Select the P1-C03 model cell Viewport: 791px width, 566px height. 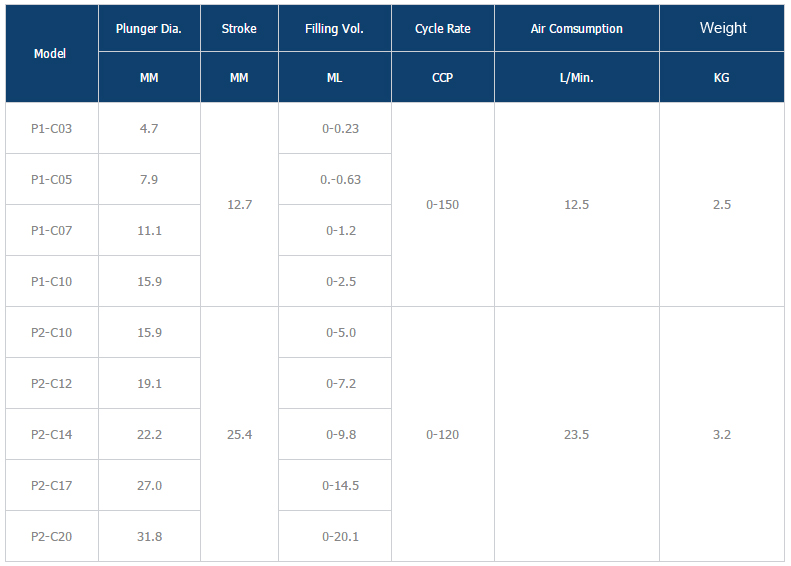(52, 128)
